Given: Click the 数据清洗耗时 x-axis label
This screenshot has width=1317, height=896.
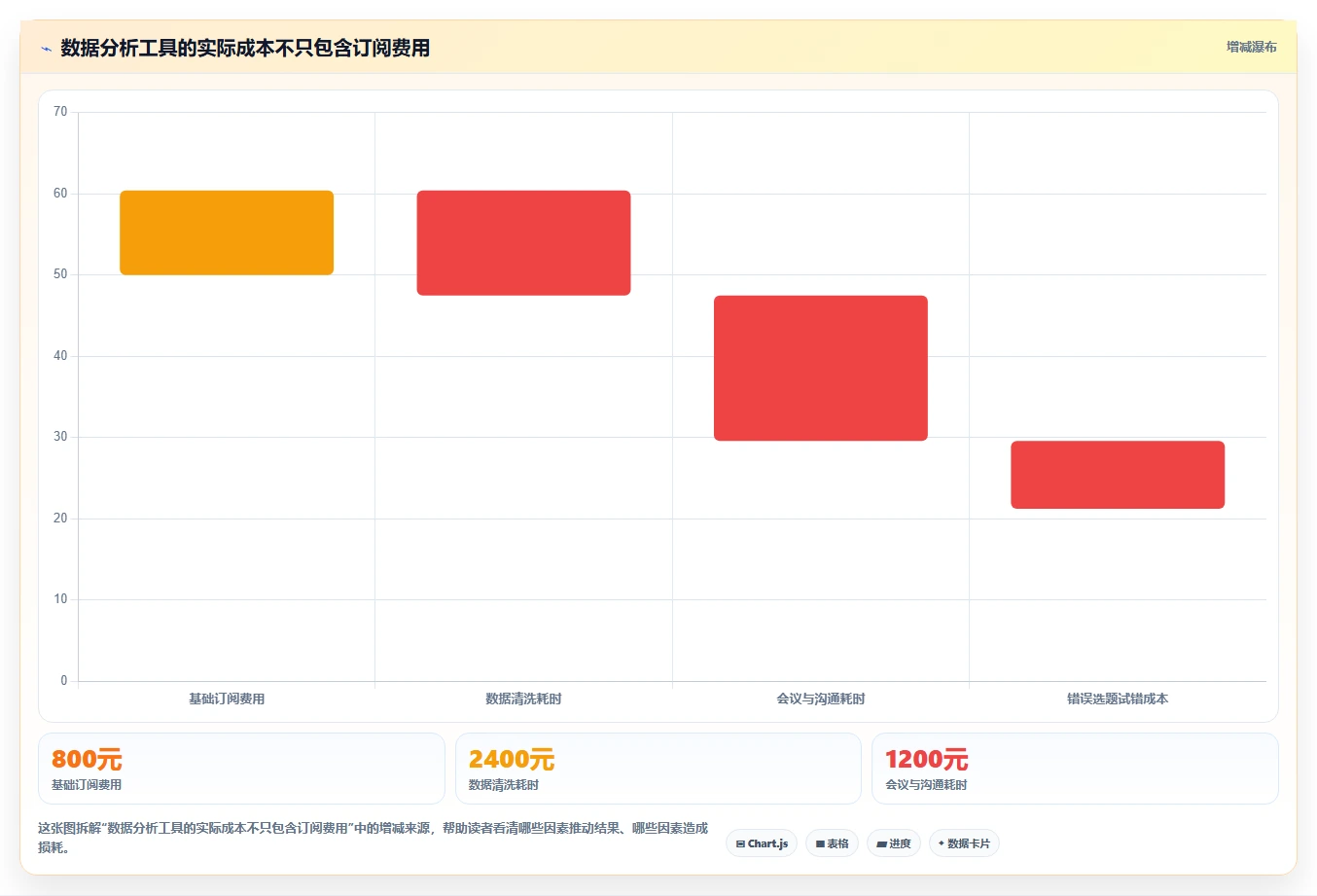Looking at the screenshot, I should [523, 699].
